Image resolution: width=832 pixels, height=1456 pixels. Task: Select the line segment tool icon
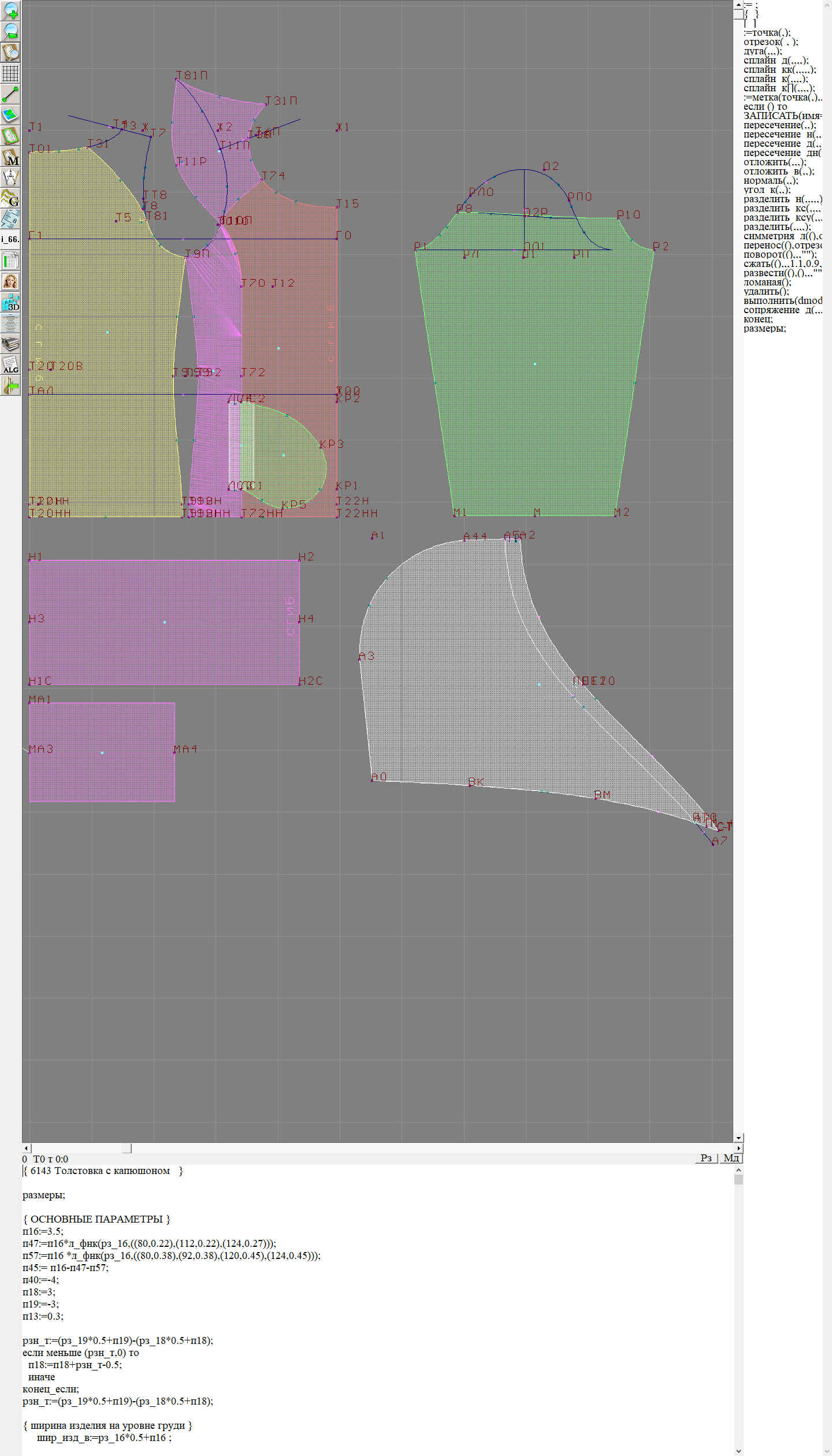10,94
